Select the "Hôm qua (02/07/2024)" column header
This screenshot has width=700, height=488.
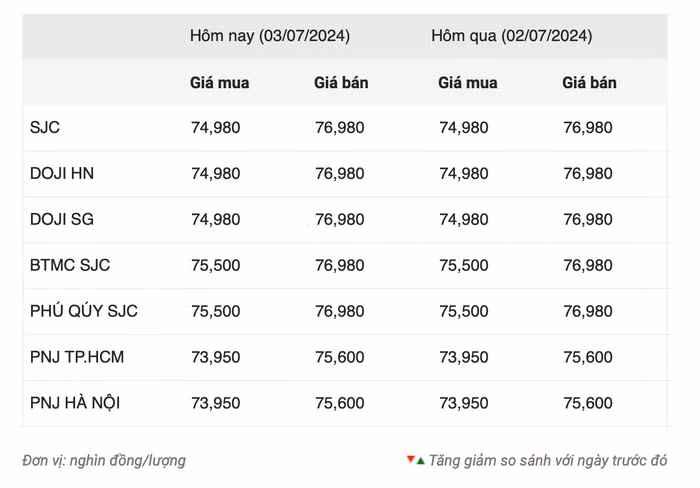click(511, 36)
